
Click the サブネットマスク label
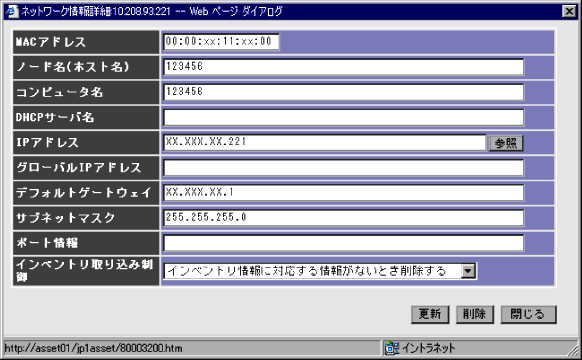(x=65, y=218)
